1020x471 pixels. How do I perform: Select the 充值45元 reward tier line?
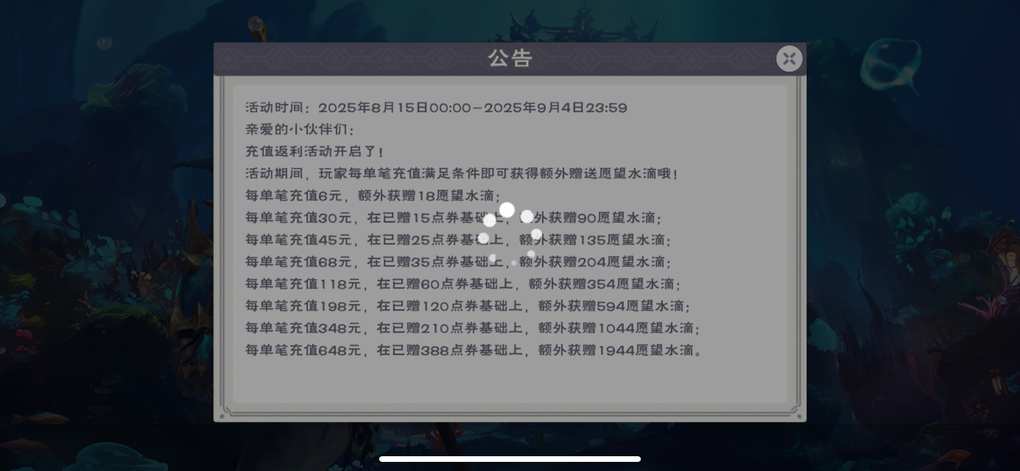click(x=459, y=240)
